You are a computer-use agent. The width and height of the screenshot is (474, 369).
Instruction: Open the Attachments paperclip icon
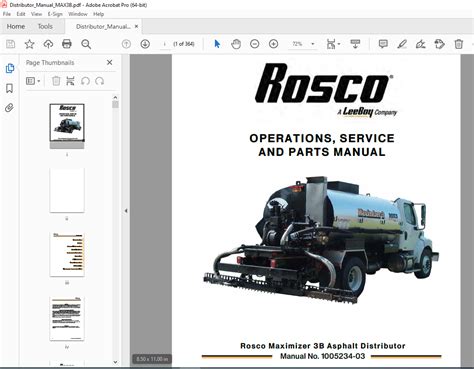point(10,108)
